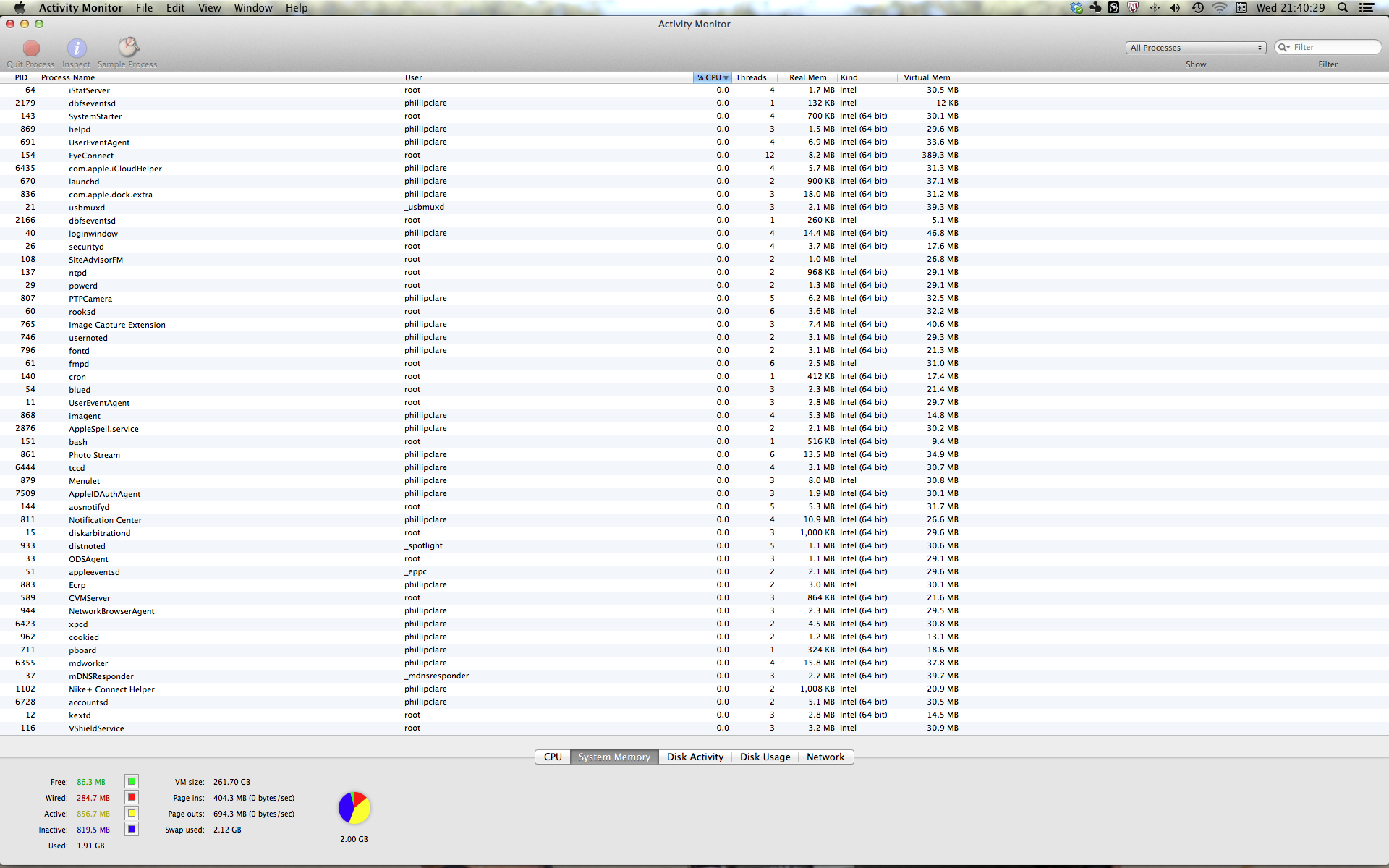Click the filter magnifier icon in search field
This screenshot has height=868, width=1389.
(1284, 47)
